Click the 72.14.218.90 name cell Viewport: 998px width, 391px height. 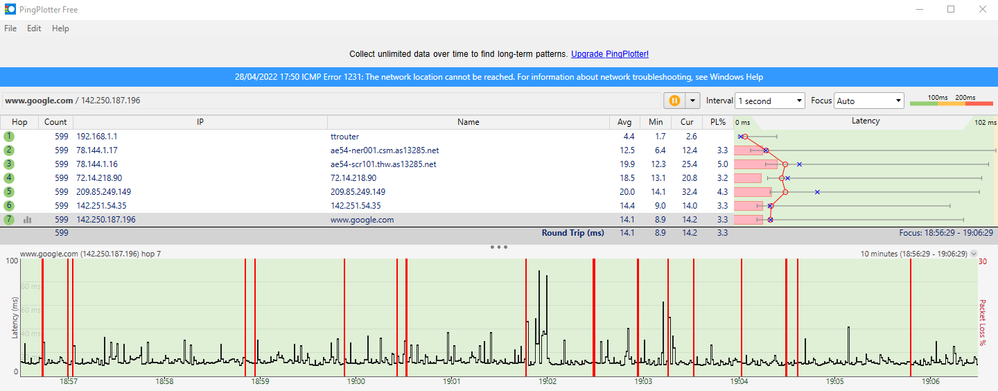(353, 178)
